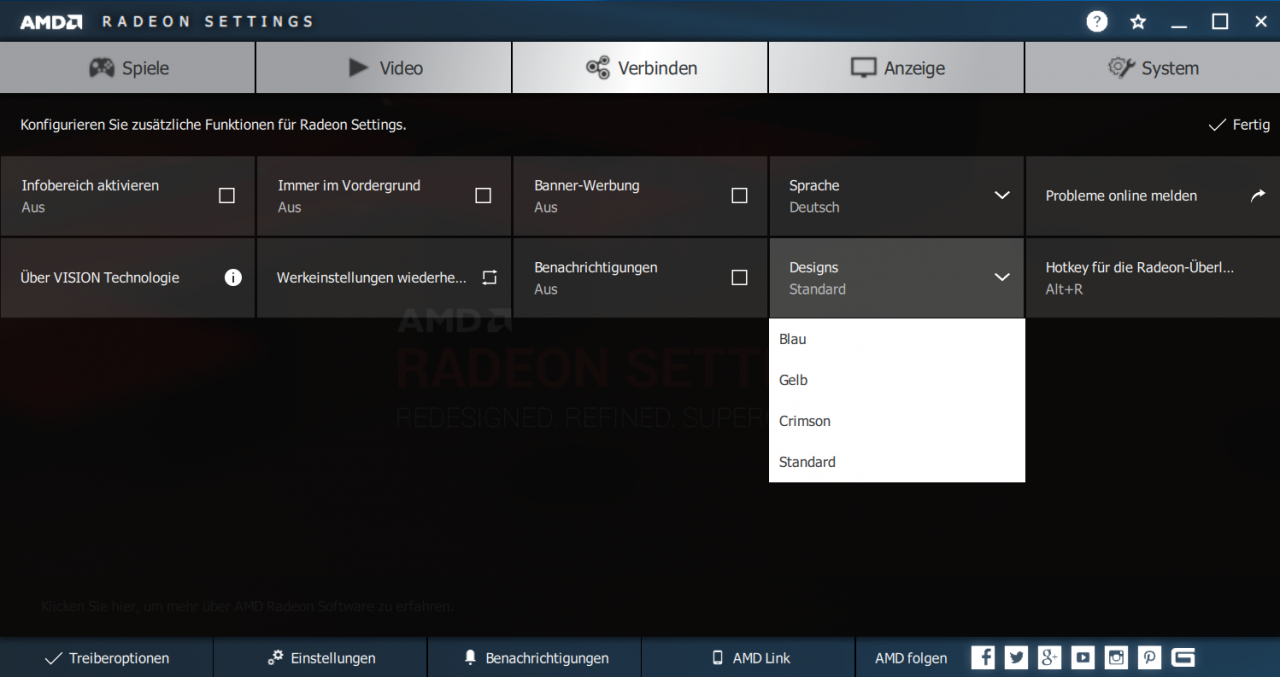Click the star favorites icon in title bar
The image size is (1280, 677).
[x=1138, y=21]
